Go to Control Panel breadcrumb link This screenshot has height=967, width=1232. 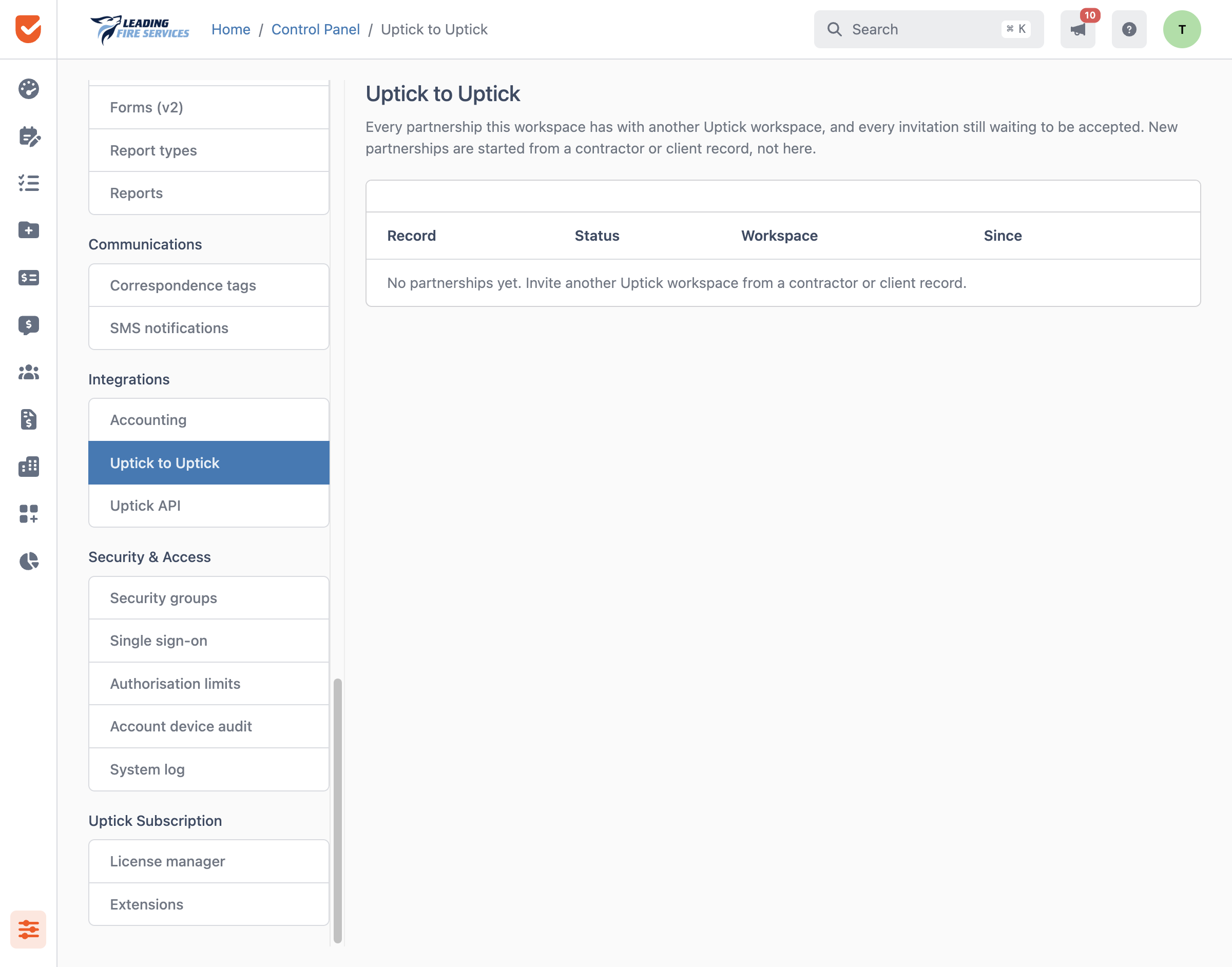point(315,29)
